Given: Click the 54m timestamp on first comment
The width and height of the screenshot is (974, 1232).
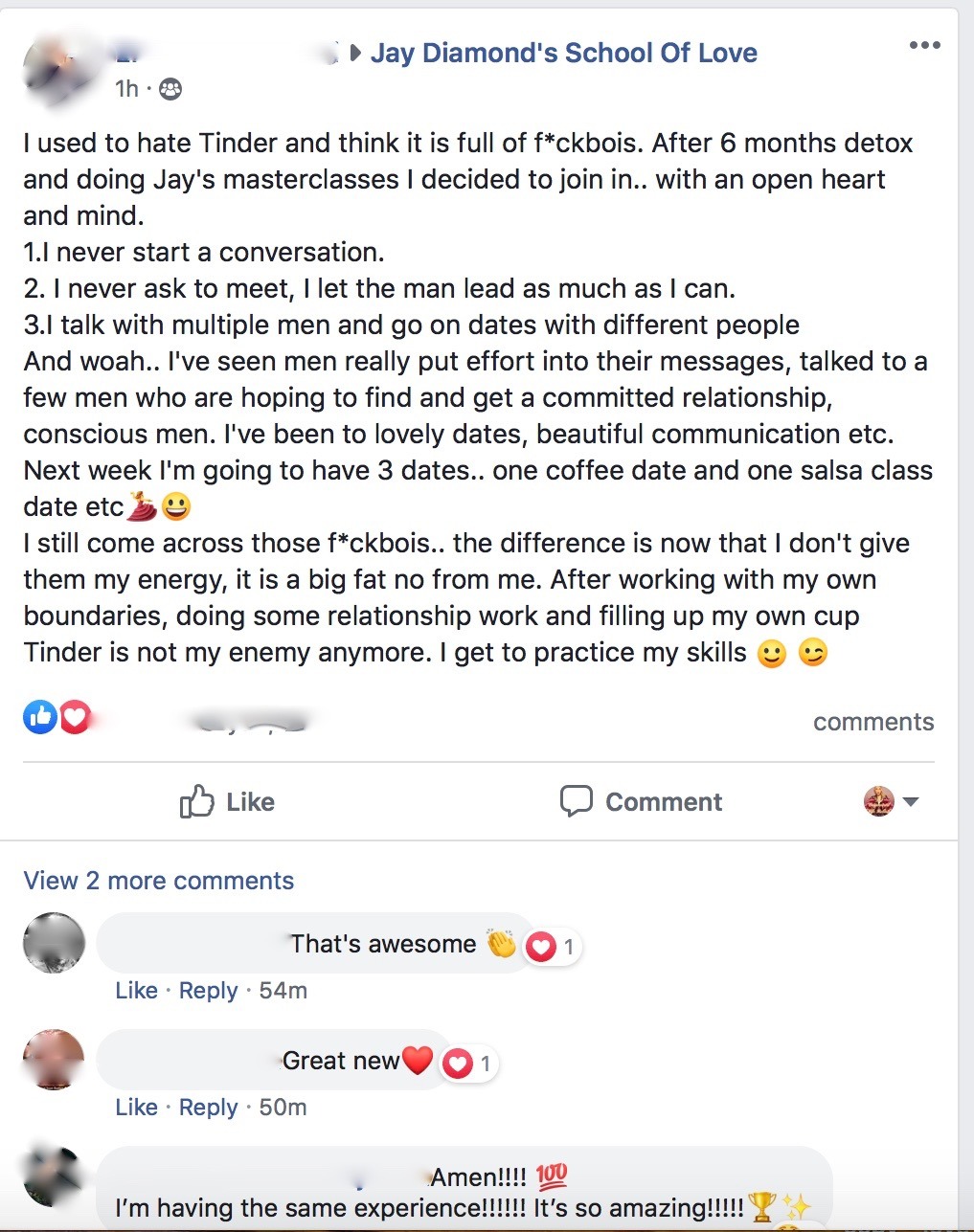Looking at the screenshot, I should pyautogui.click(x=283, y=991).
